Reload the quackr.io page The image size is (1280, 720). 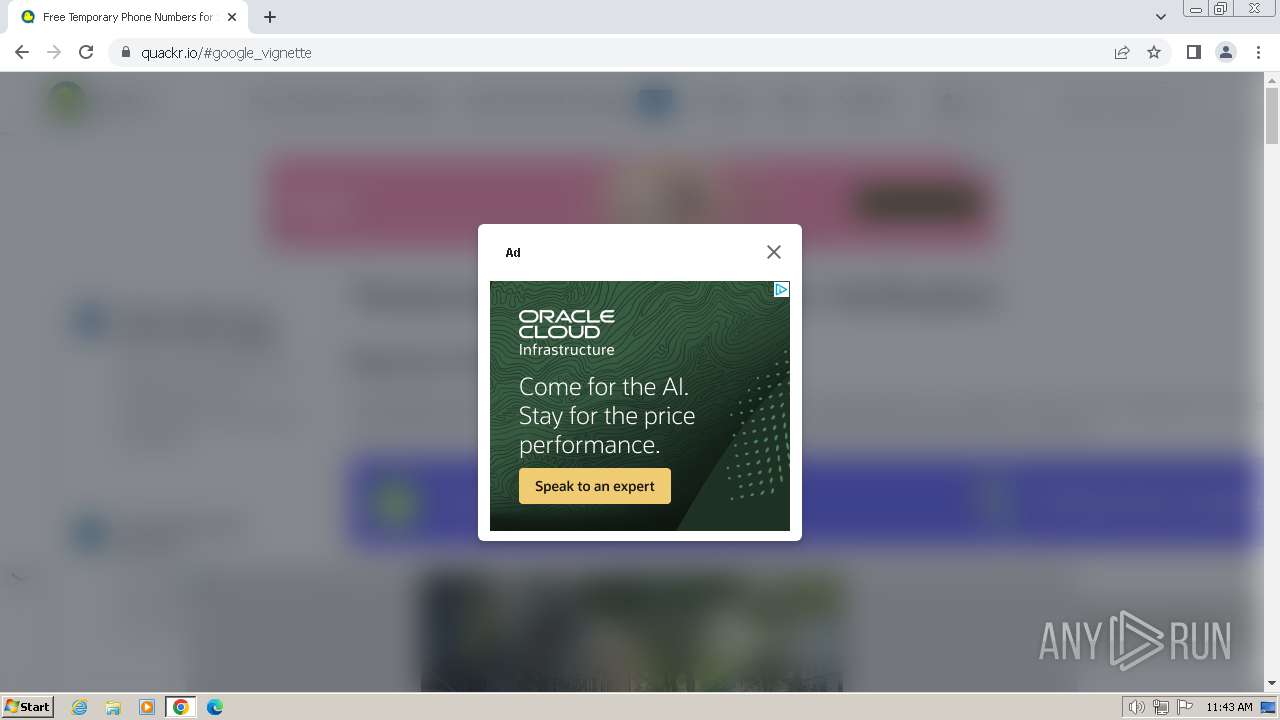[86, 52]
